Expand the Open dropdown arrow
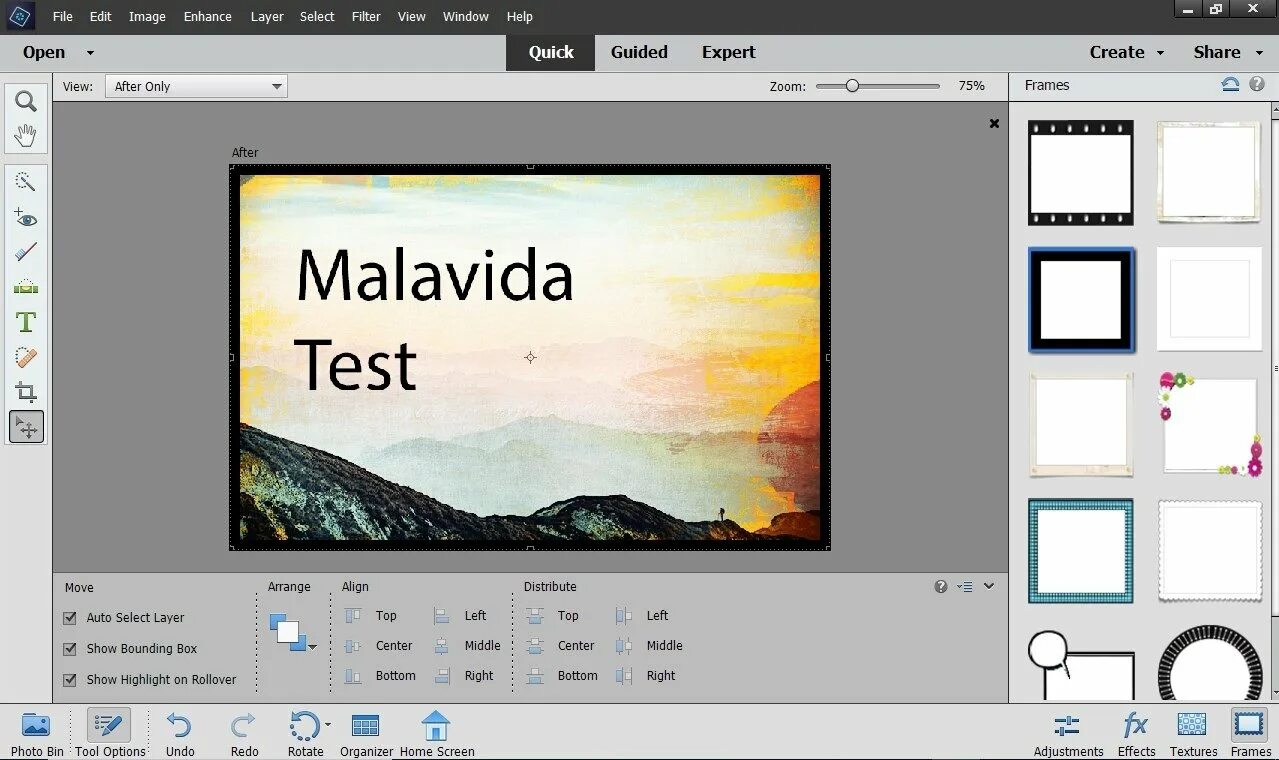 pyautogui.click(x=90, y=53)
